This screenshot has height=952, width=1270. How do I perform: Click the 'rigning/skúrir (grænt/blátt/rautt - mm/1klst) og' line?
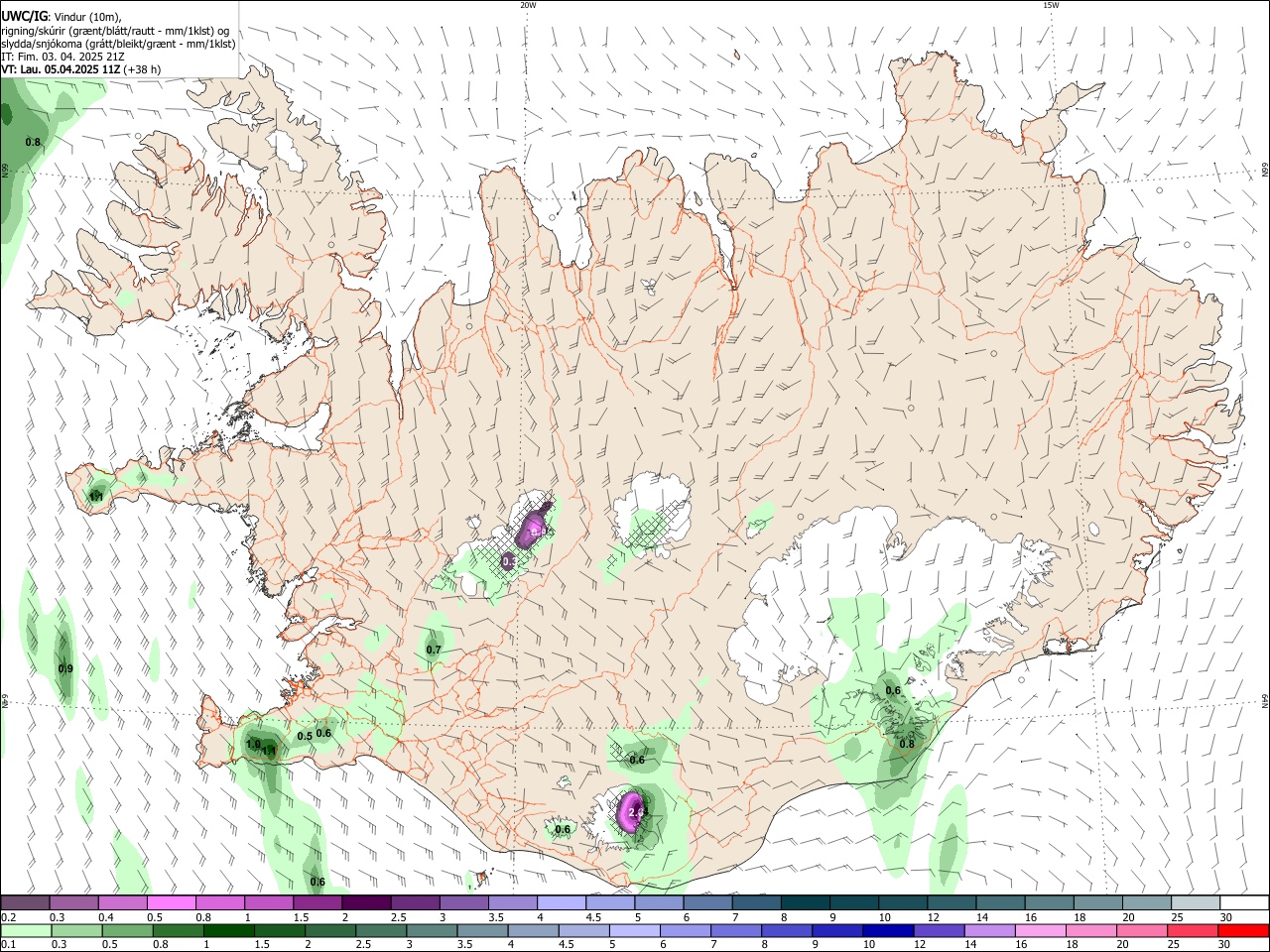point(115,31)
